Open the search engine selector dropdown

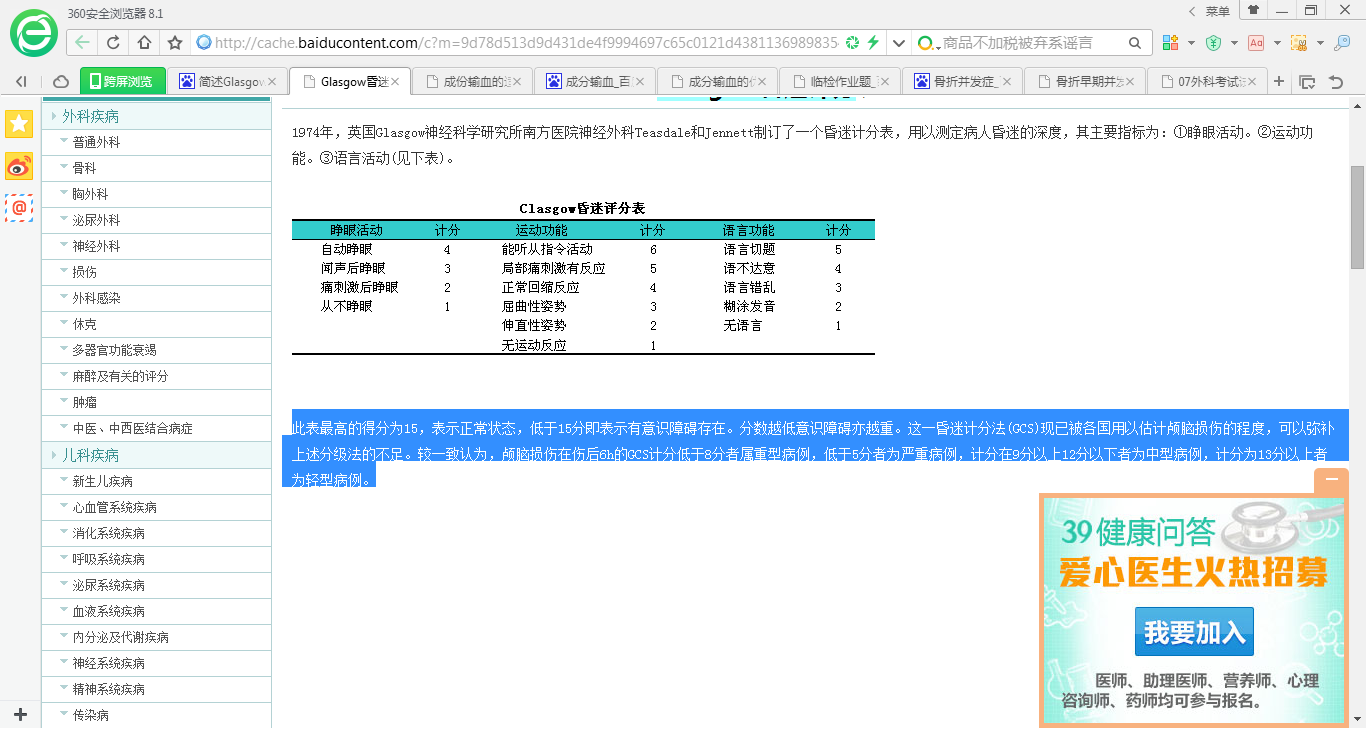coord(926,44)
